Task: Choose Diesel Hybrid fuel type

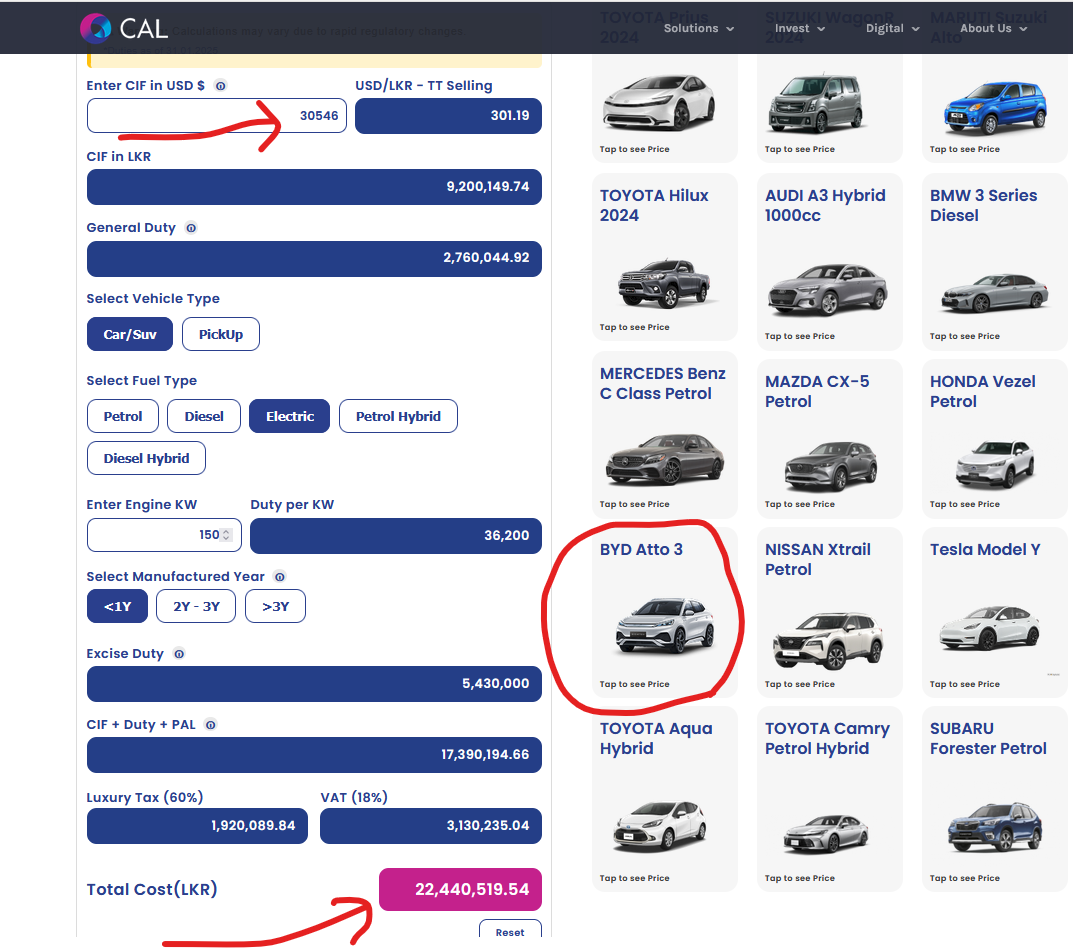Action: [x=146, y=458]
